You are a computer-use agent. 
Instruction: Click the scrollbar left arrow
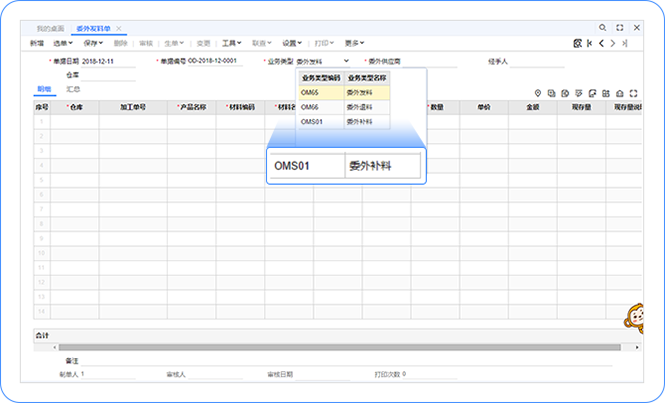coord(55,347)
